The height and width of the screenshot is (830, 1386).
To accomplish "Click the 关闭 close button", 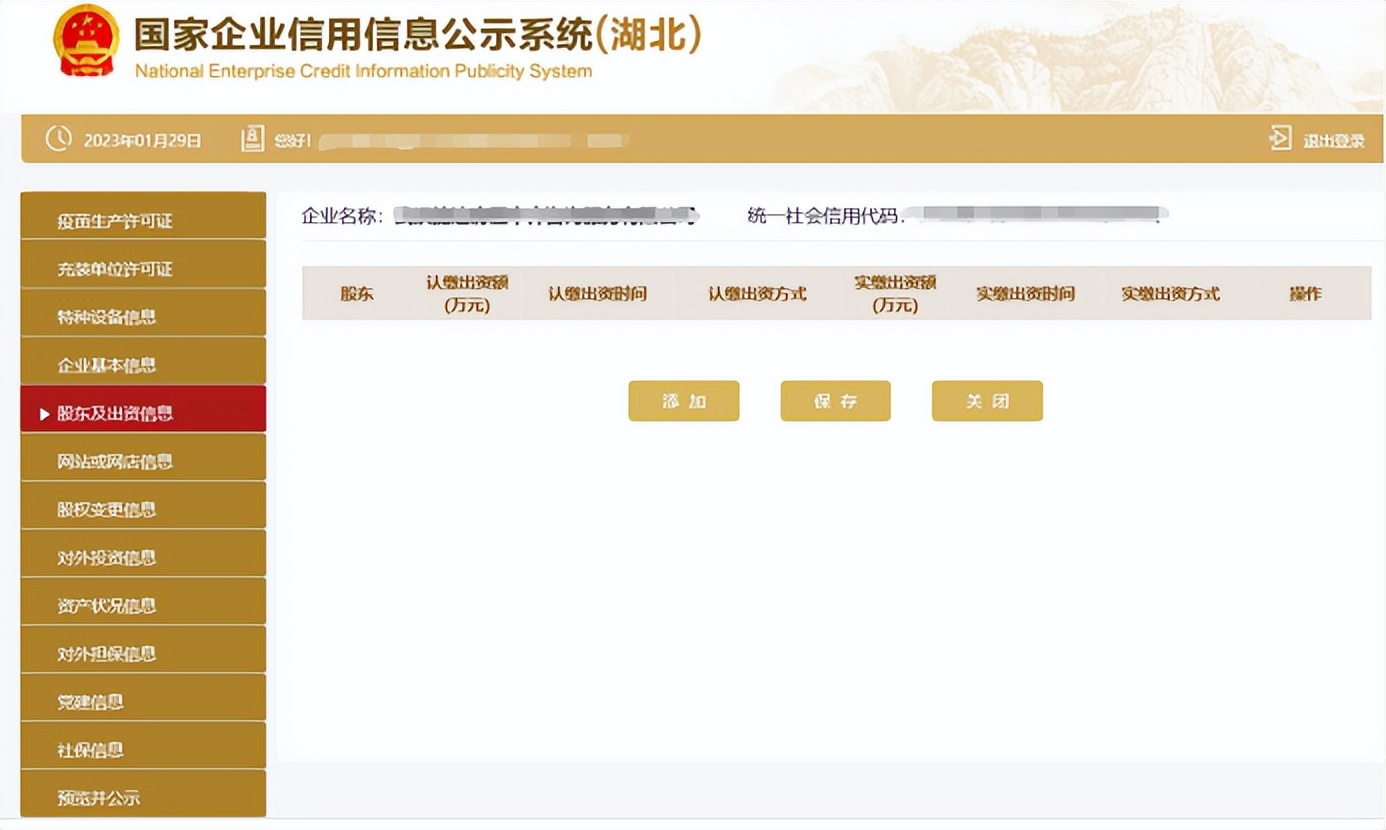I will click(987, 400).
